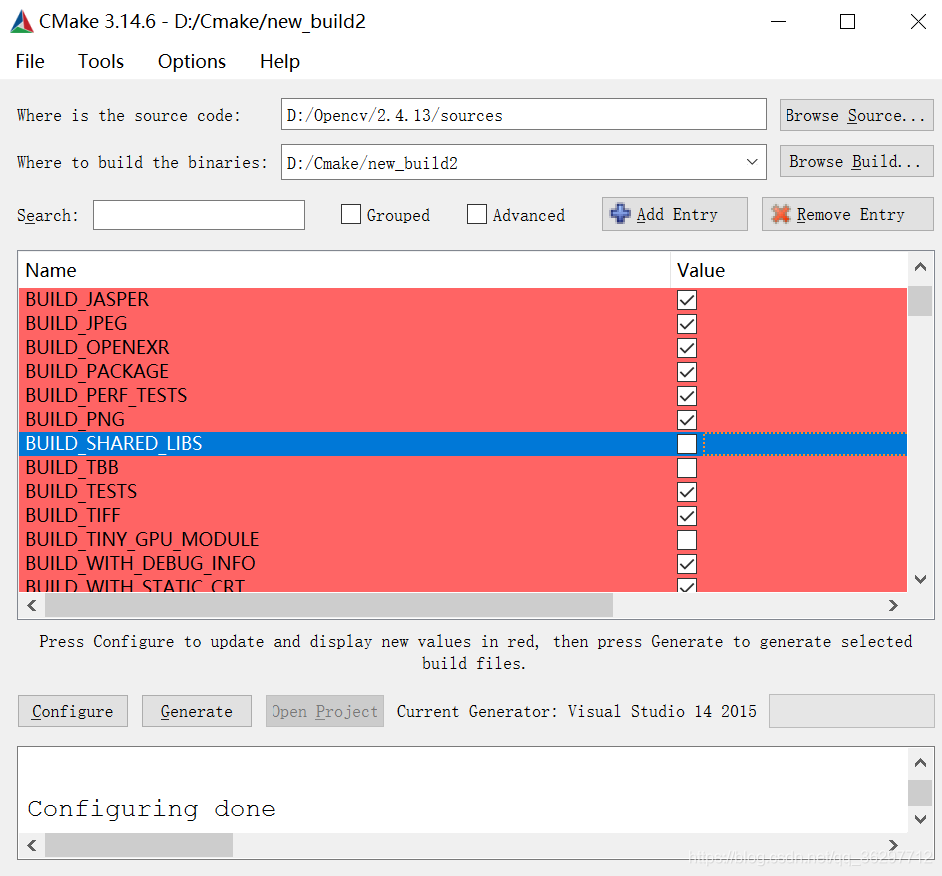Image resolution: width=942 pixels, height=876 pixels.
Task: Click the 'Configuring done' log text
Action: click(x=151, y=809)
